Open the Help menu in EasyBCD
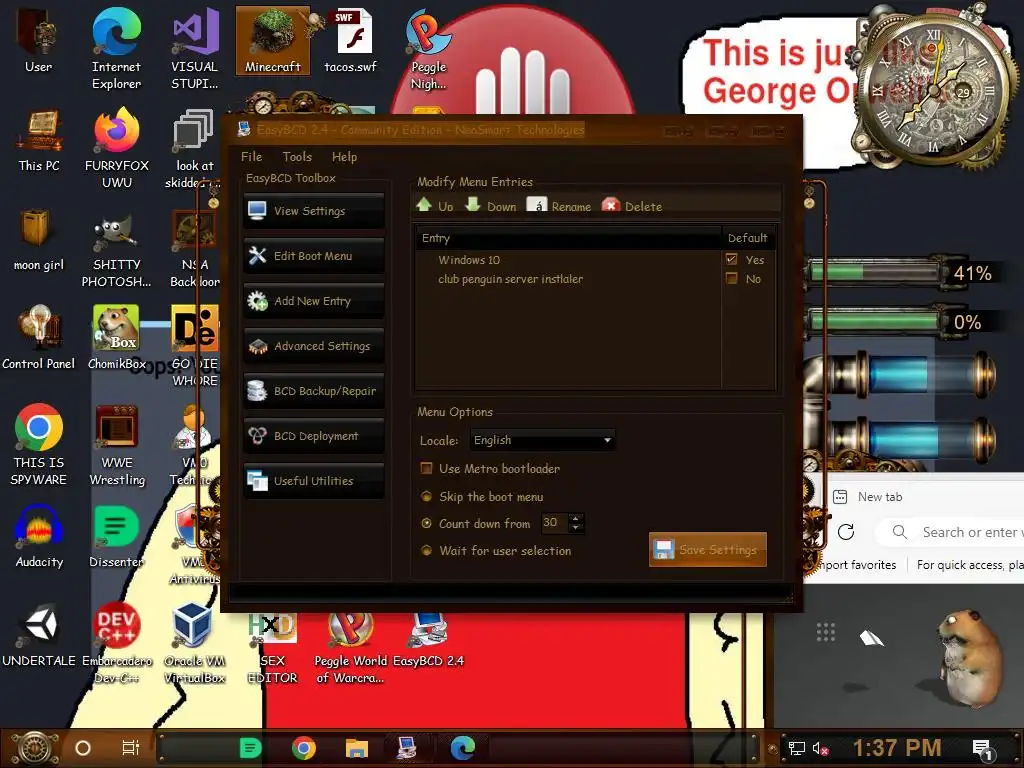Screen dimensions: 1024x768 tap(344, 157)
